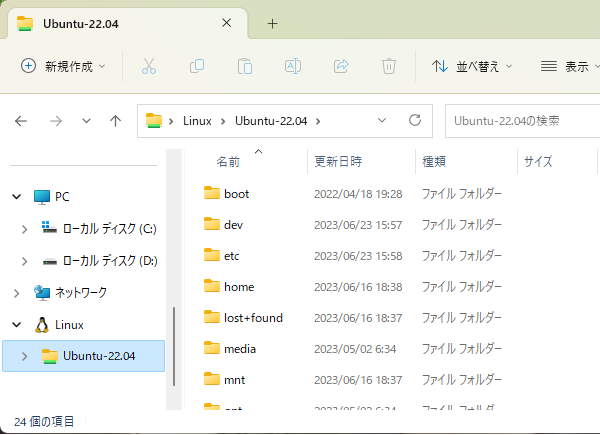Screen dimensions: 600x435
Task: Collapse the Linux tree node
Action: click(x=16, y=325)
